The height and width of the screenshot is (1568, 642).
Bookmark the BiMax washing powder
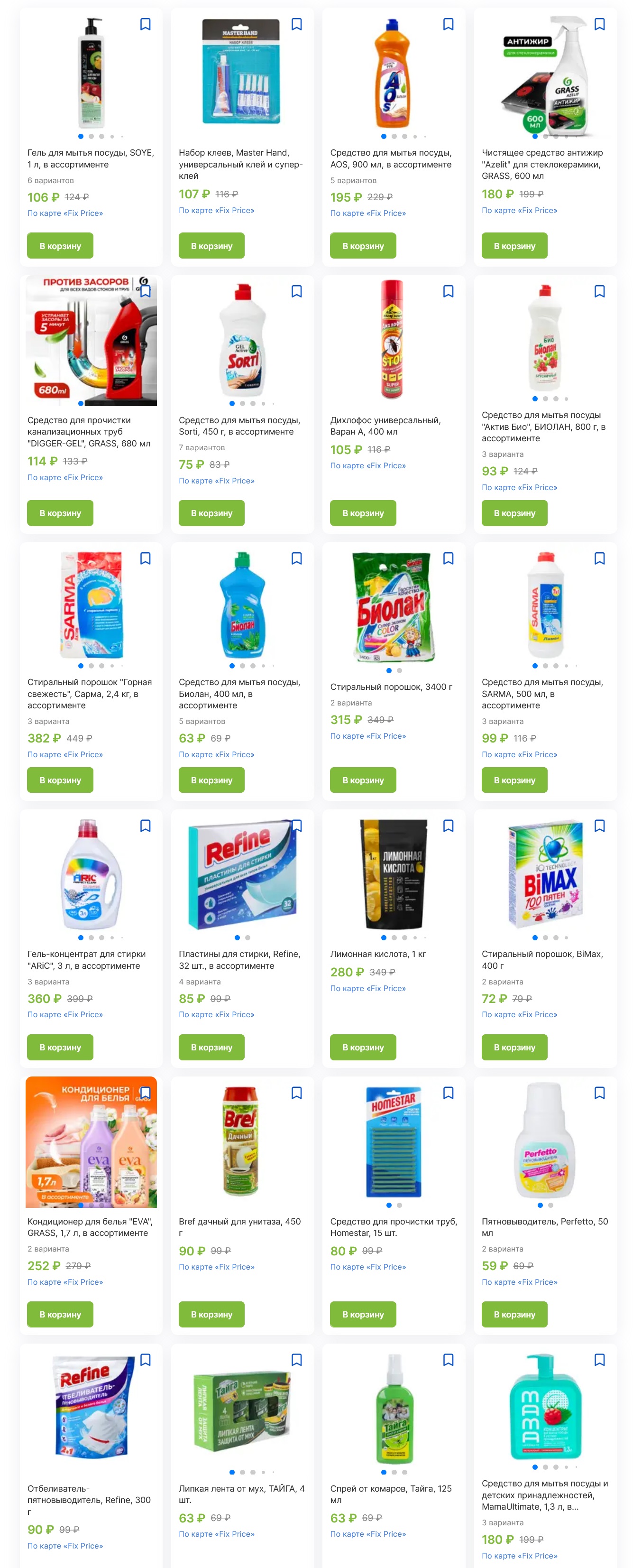599,826
